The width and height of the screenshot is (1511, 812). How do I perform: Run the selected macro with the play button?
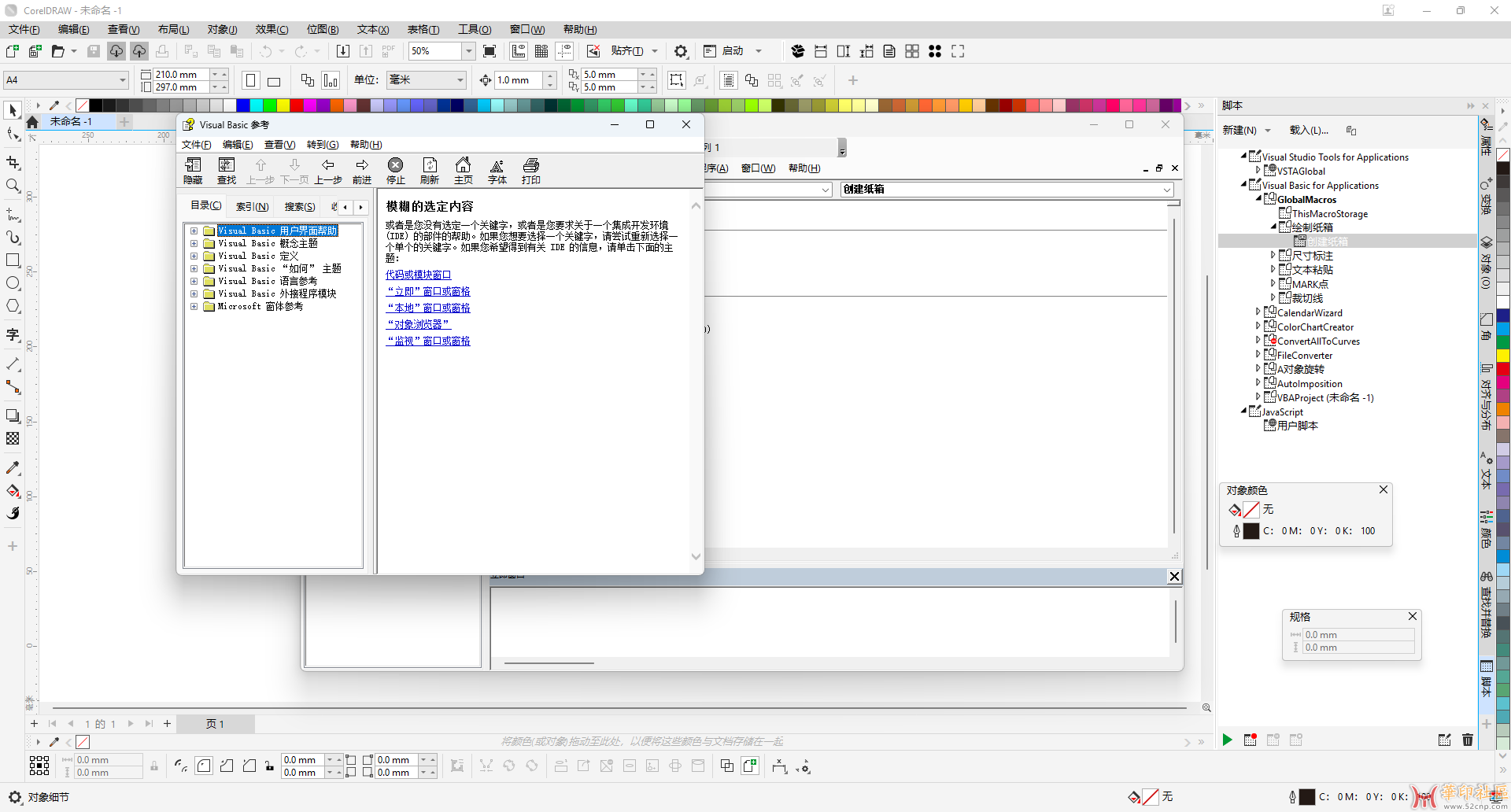pos(1227,740)
